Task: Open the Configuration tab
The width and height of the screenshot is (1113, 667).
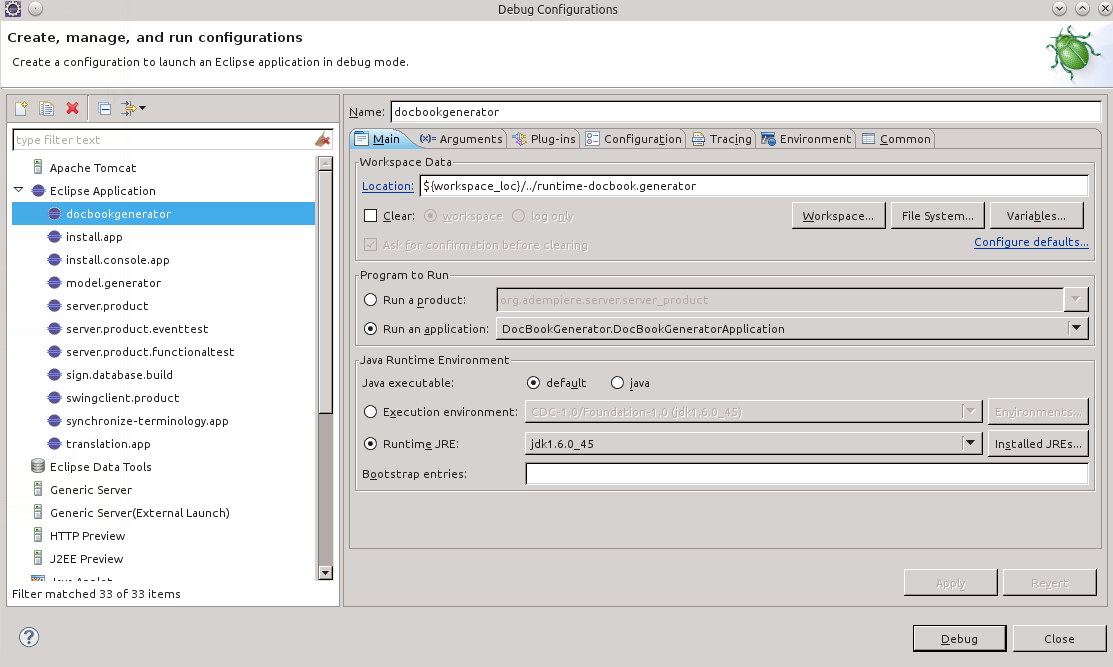Action: [634, 139]
